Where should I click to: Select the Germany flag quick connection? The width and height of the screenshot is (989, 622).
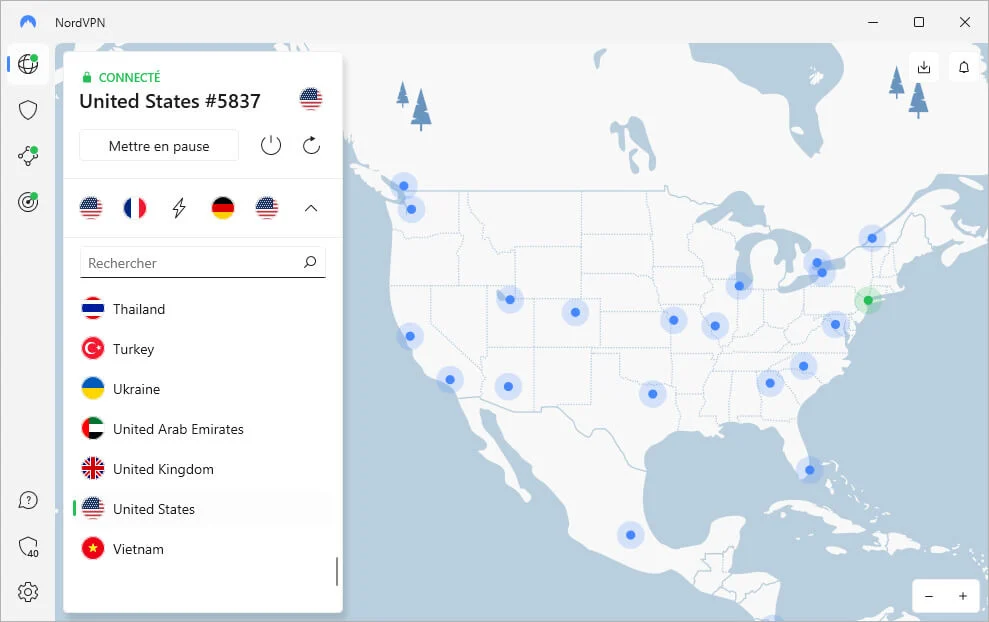click(223, 208)
